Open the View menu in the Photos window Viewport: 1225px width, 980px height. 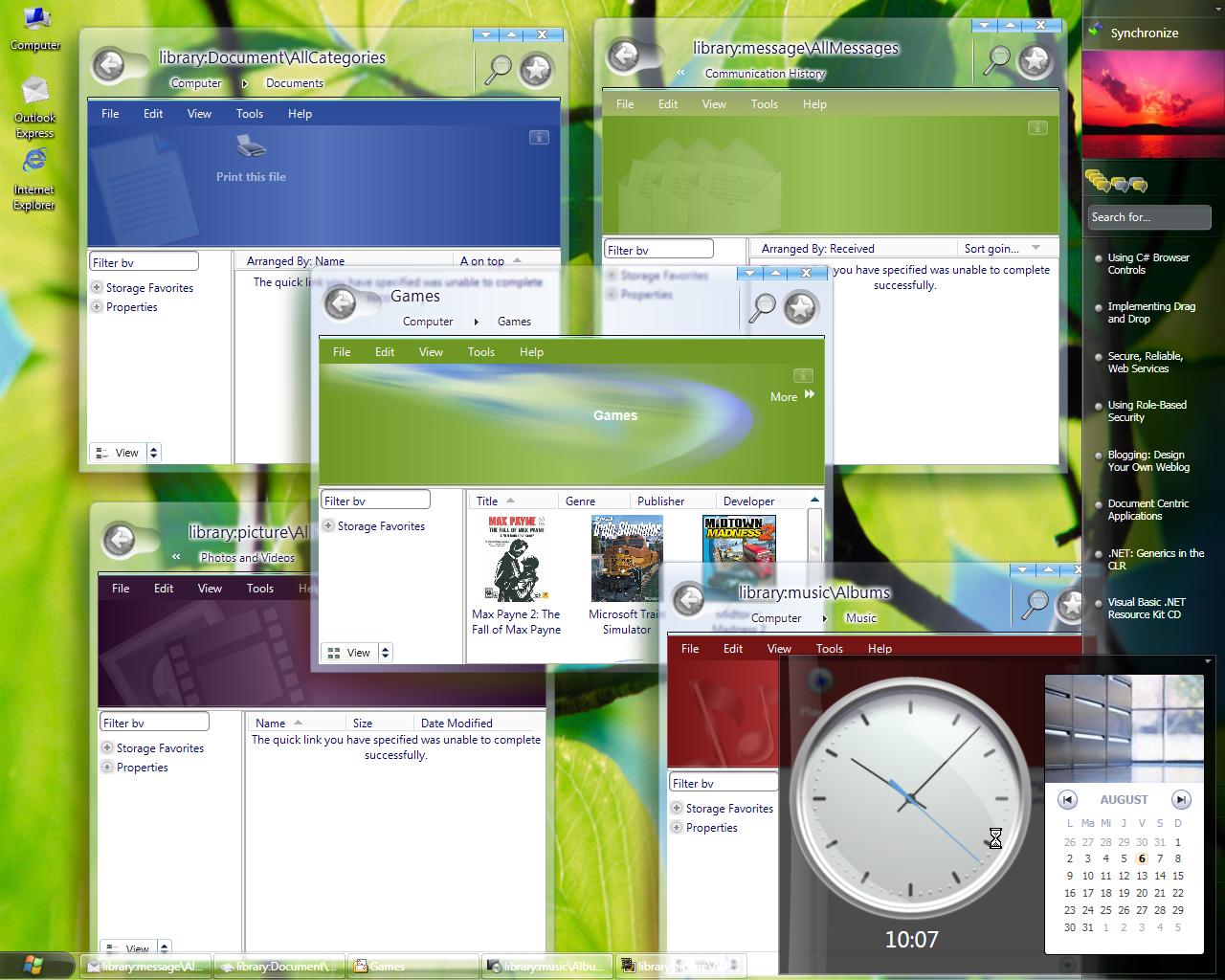click(210, 588)
